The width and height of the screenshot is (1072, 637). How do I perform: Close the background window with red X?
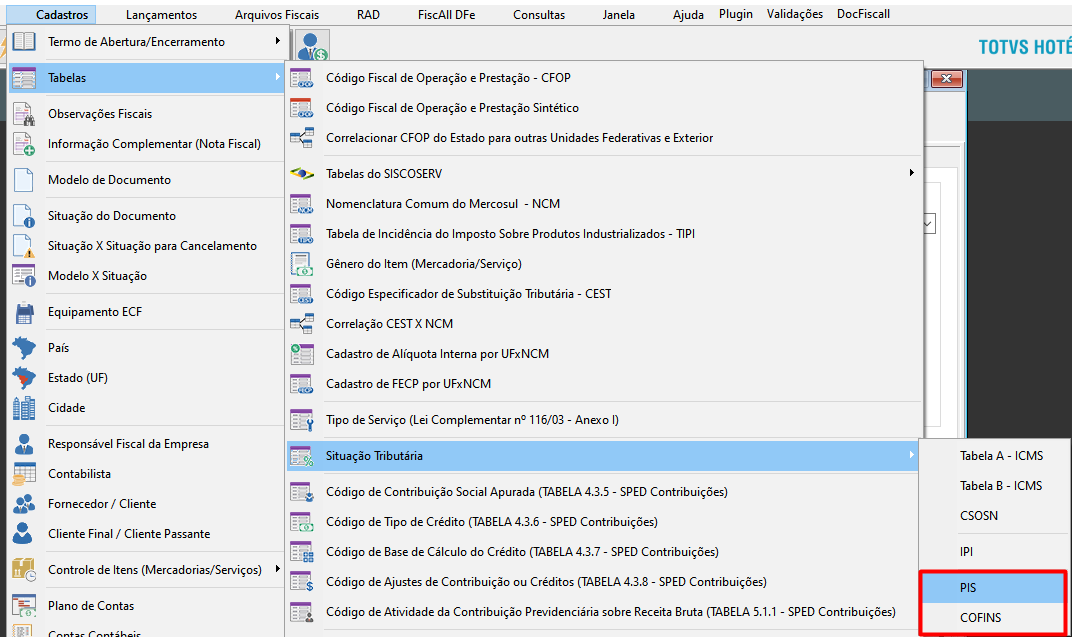(x=947, y=79)
